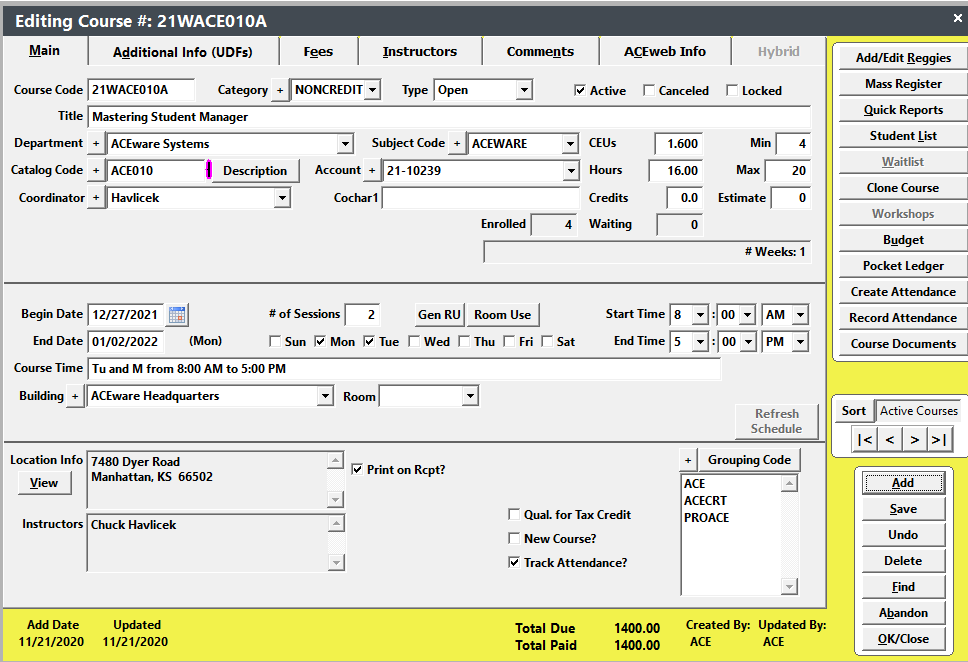Click the Clone Course button
The height and width of the screenshot is (662, 968).
(901, 187)
